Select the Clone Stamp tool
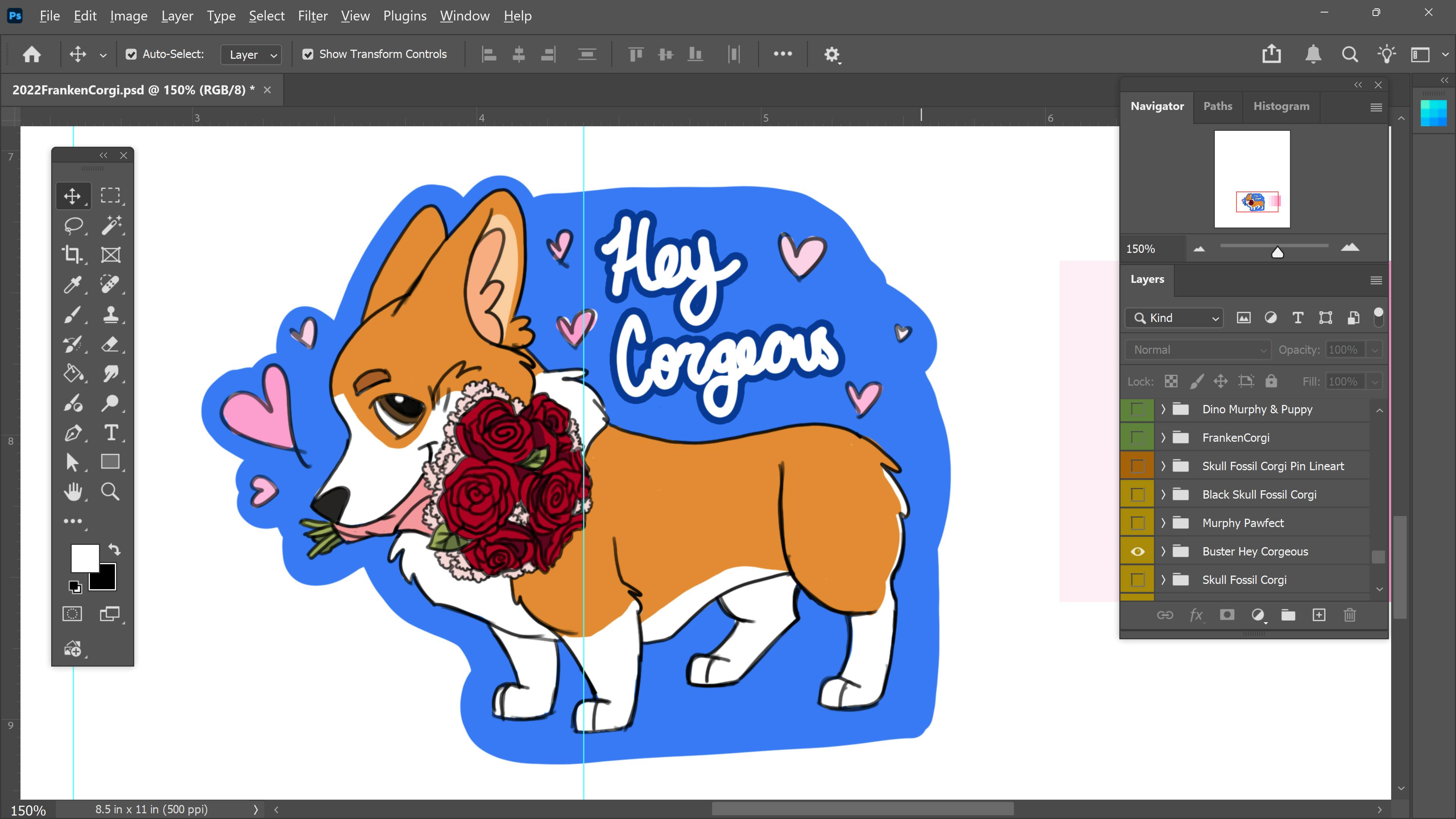 pos(111,314)
